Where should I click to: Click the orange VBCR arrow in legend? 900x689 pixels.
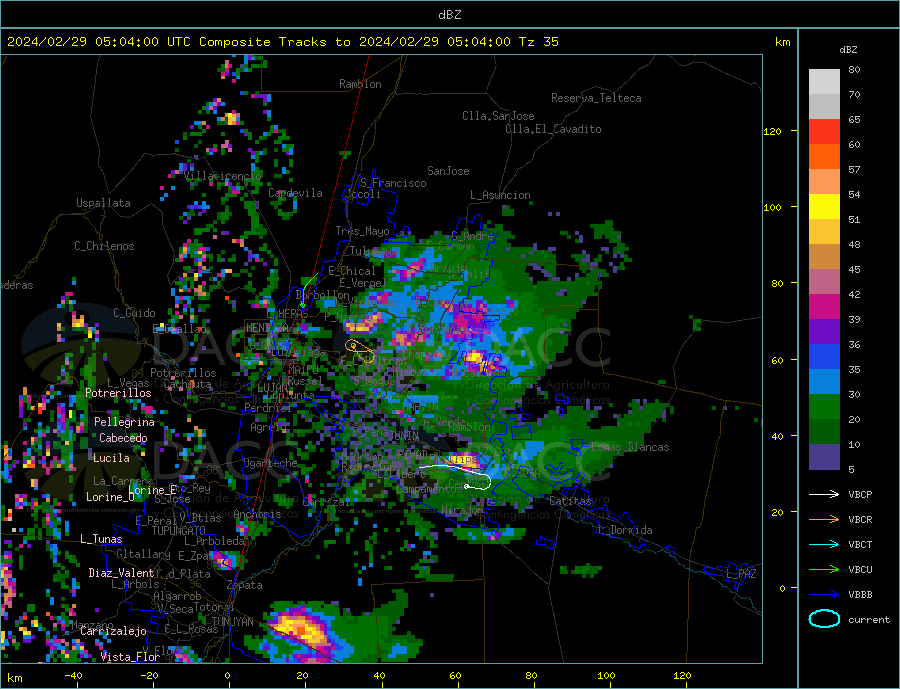(x=824, y=520)
